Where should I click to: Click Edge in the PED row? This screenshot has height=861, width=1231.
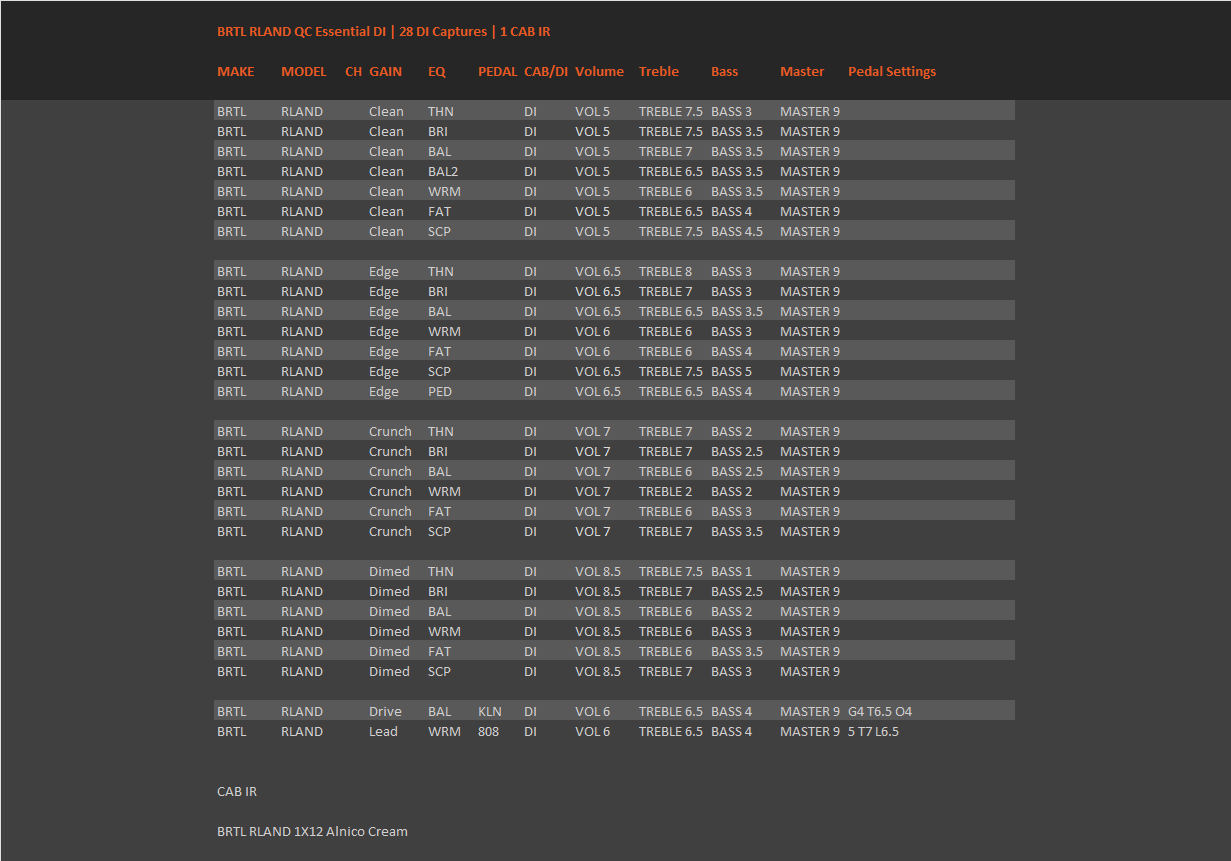(x=384, y=391)
